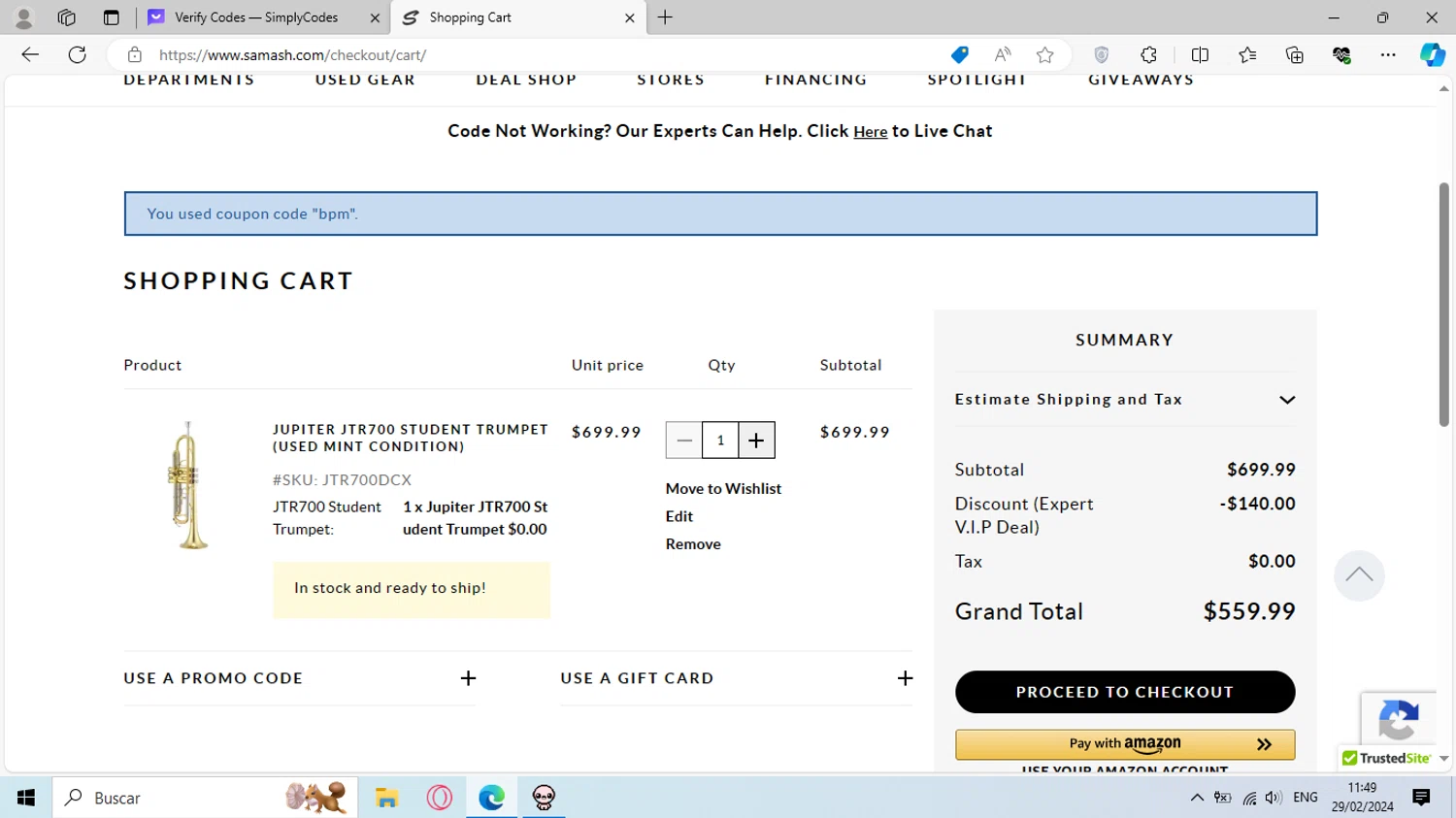Screen dimensions: 1456x818
Task: Toggle split screen view
Action: click(1200, 55)
